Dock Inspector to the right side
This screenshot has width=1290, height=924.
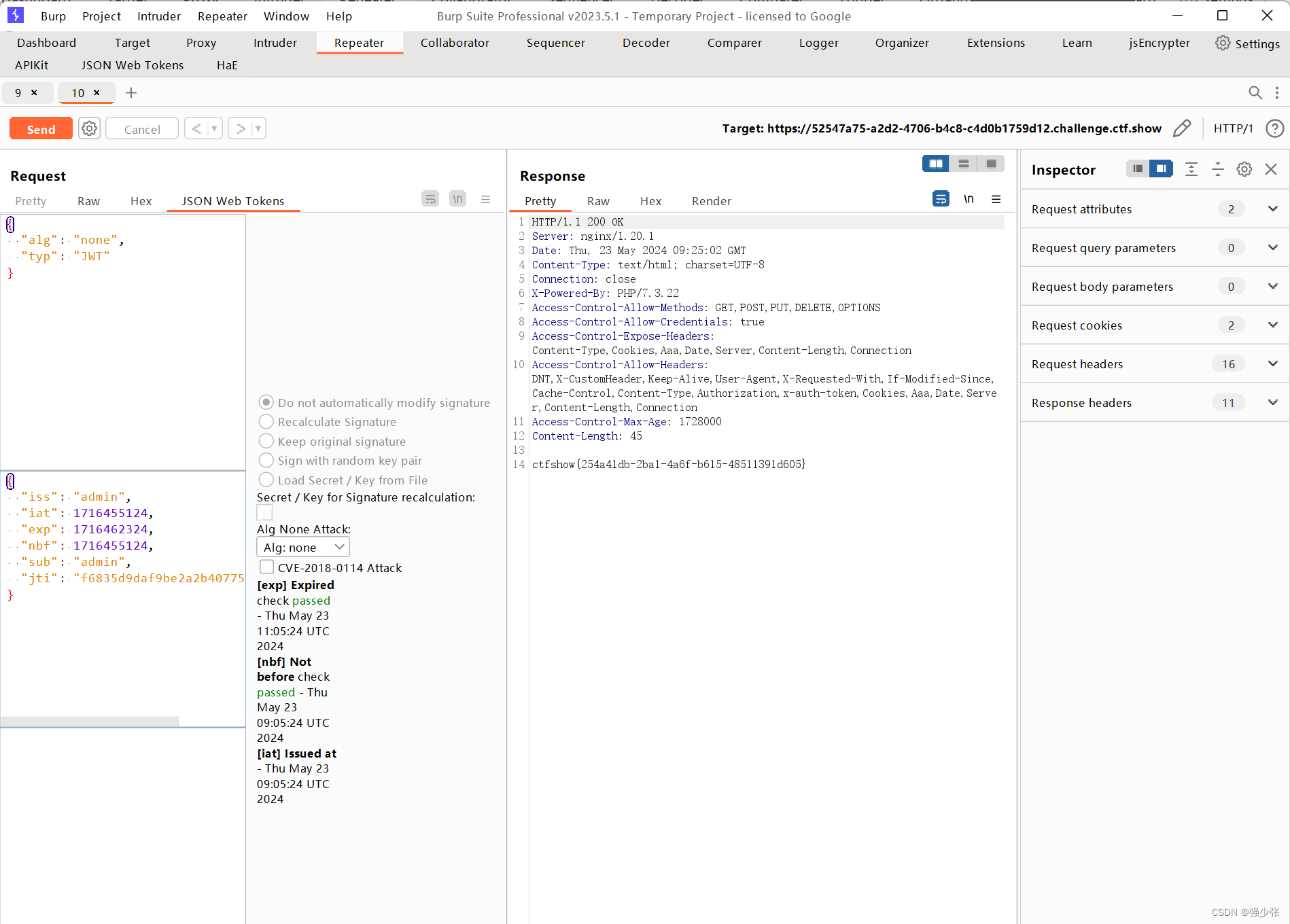click(x=1162, y=168)
